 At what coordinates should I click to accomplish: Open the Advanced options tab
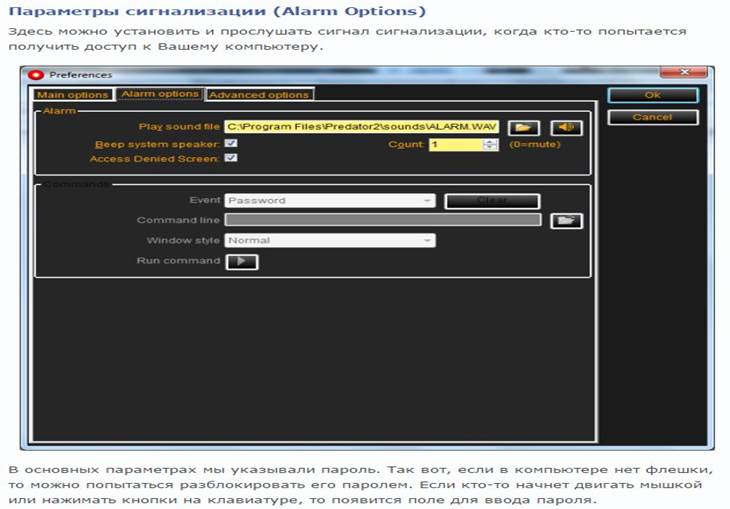click(260, 94)
